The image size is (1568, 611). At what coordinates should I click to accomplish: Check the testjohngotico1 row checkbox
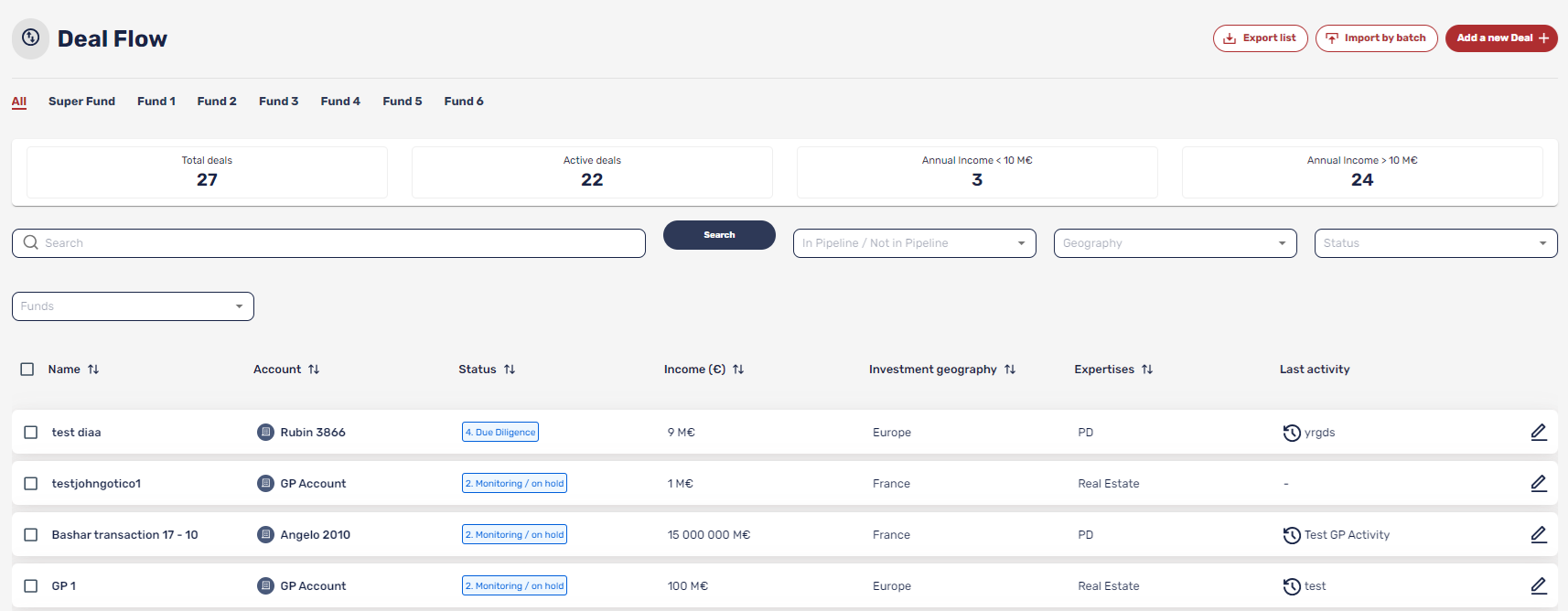click(x=31, y=483)
